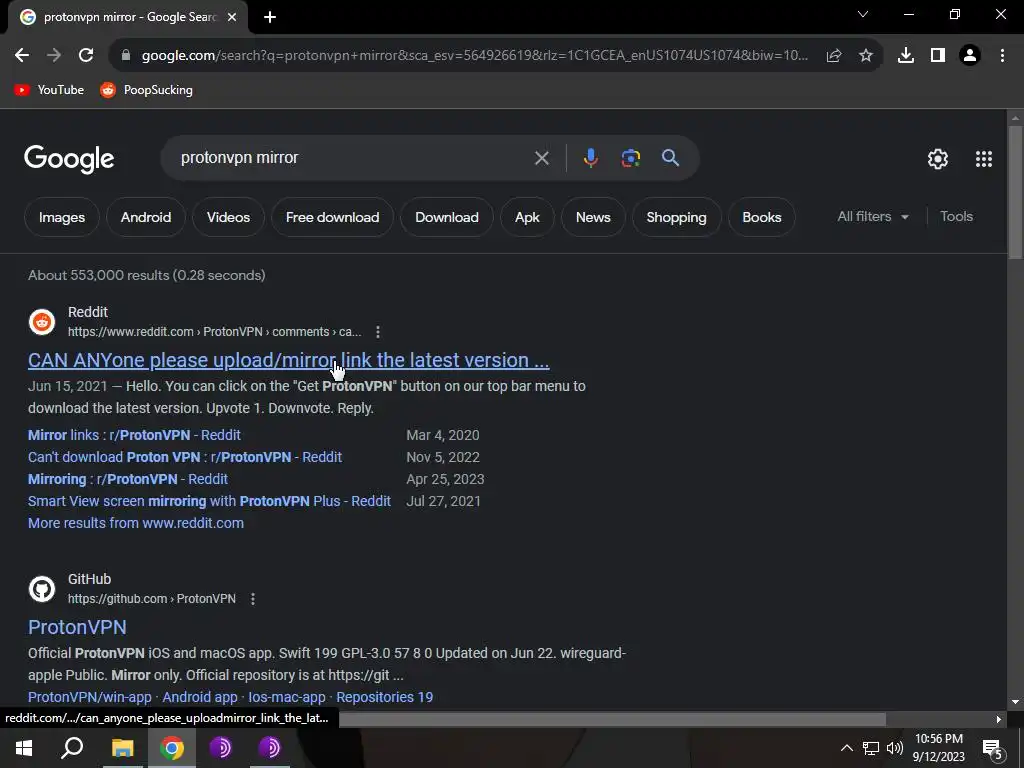
Task: Click the browser forward arrow
Action: pos(54,56)
